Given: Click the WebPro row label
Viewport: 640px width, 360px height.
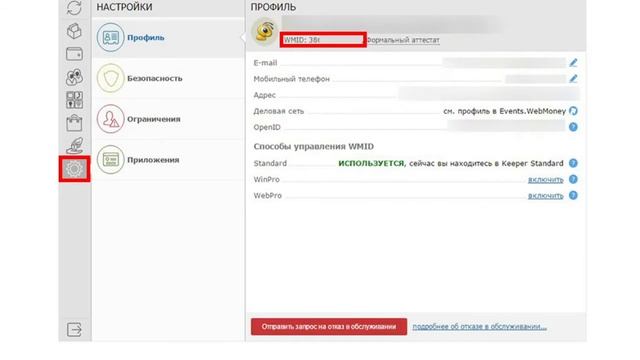Looking at the screenshot, I should [268, 196].
